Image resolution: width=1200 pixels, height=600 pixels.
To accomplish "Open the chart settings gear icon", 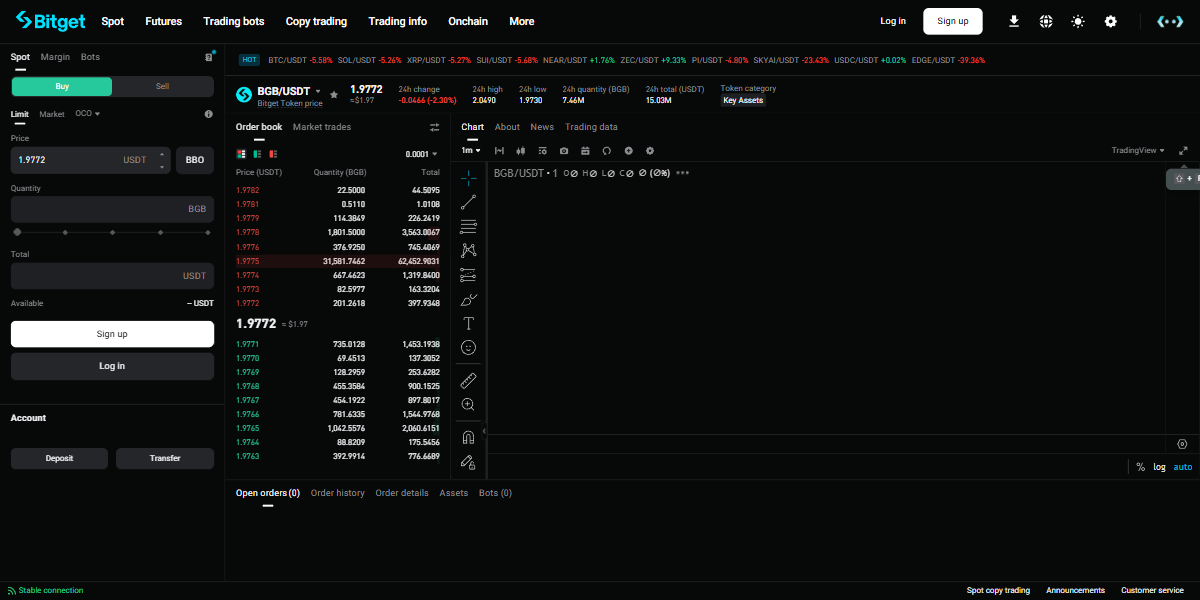I will coord(650,151).
